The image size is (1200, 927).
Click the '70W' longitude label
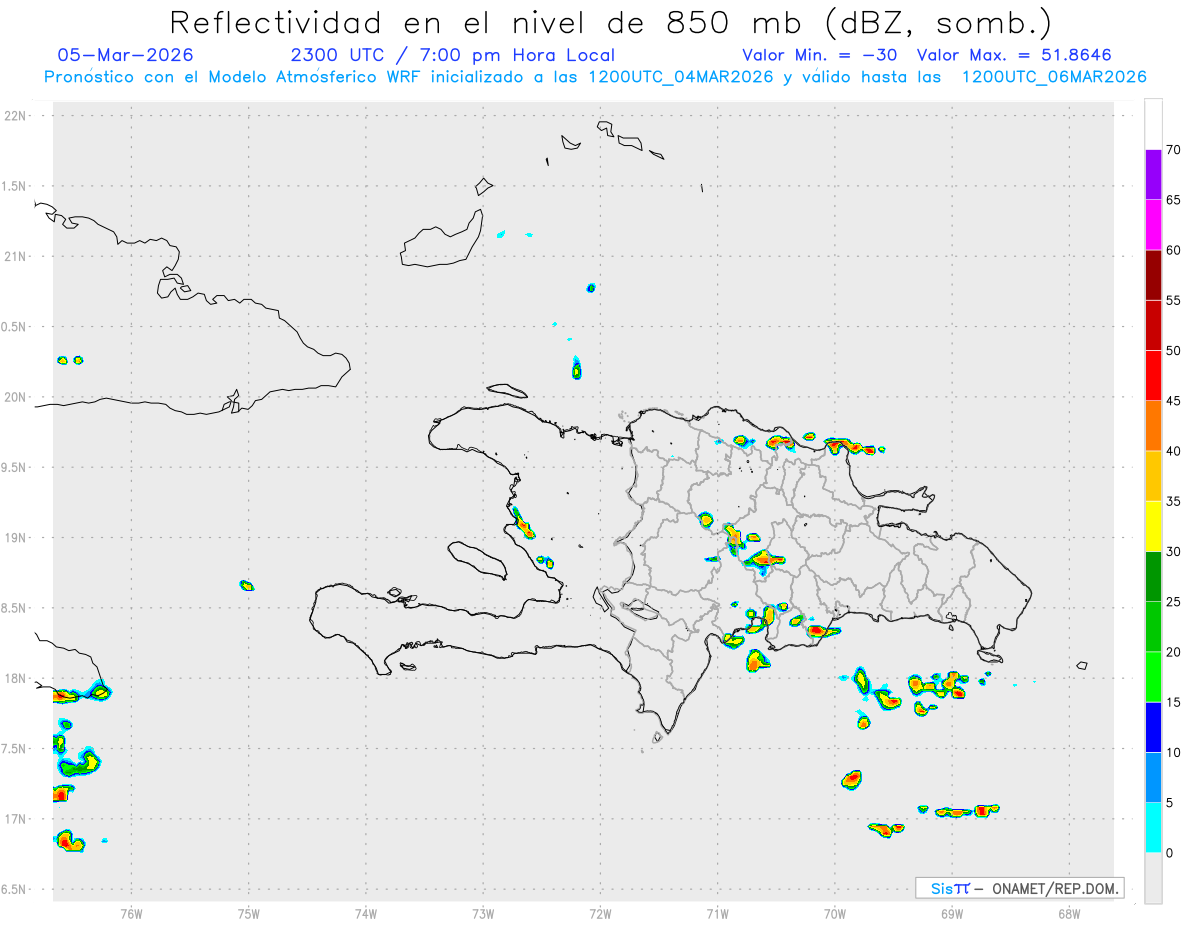[835, 914]
